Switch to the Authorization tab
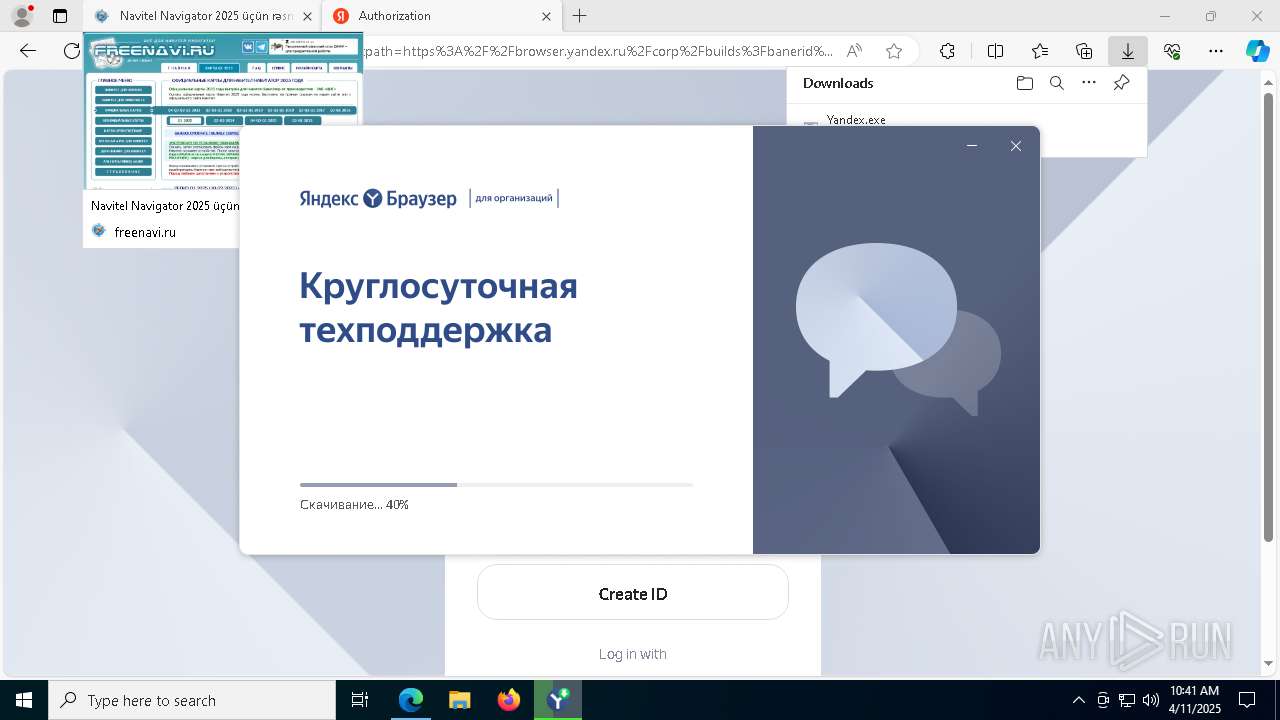The width and height of the screenshot is (1280, 720). click(x=441, y=16)
